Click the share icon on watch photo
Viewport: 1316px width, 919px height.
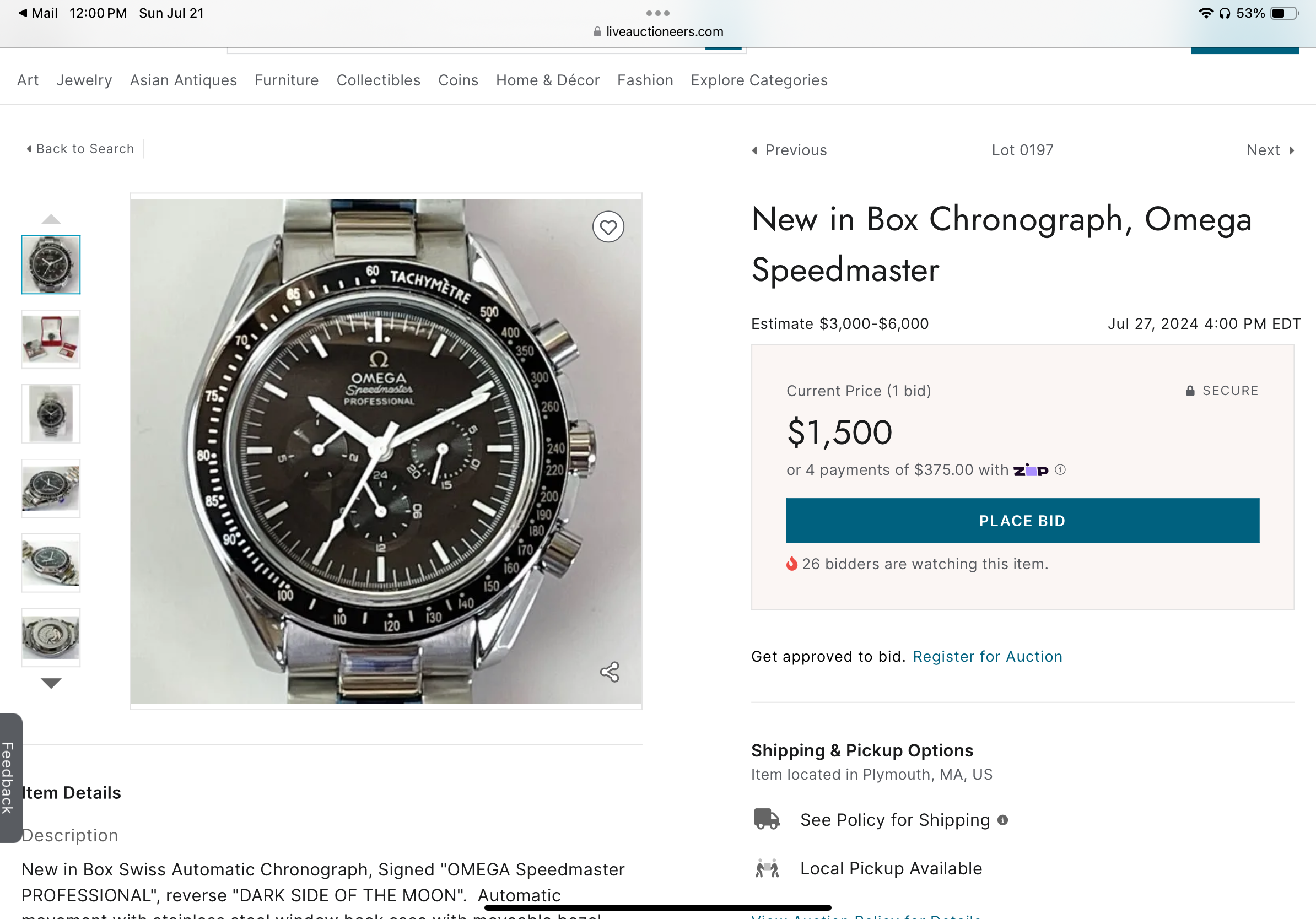610,672
